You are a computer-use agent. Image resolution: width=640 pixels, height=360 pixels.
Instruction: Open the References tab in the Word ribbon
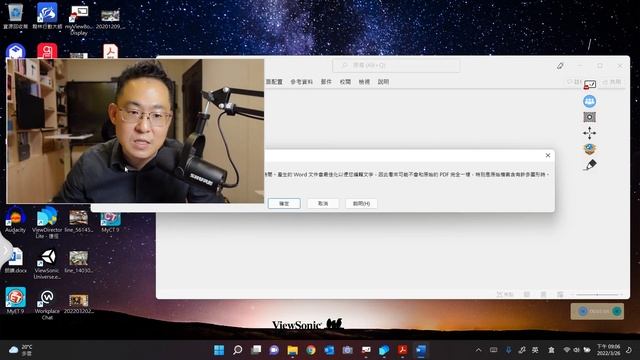301,82
